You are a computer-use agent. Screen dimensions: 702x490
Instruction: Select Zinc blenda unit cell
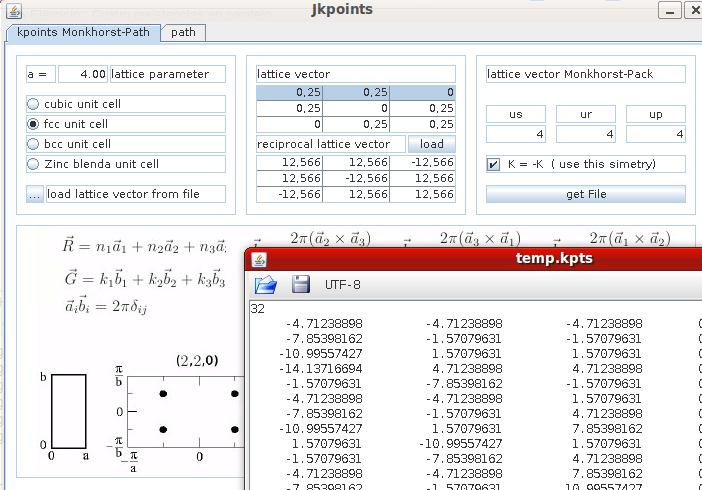[33, 164]
